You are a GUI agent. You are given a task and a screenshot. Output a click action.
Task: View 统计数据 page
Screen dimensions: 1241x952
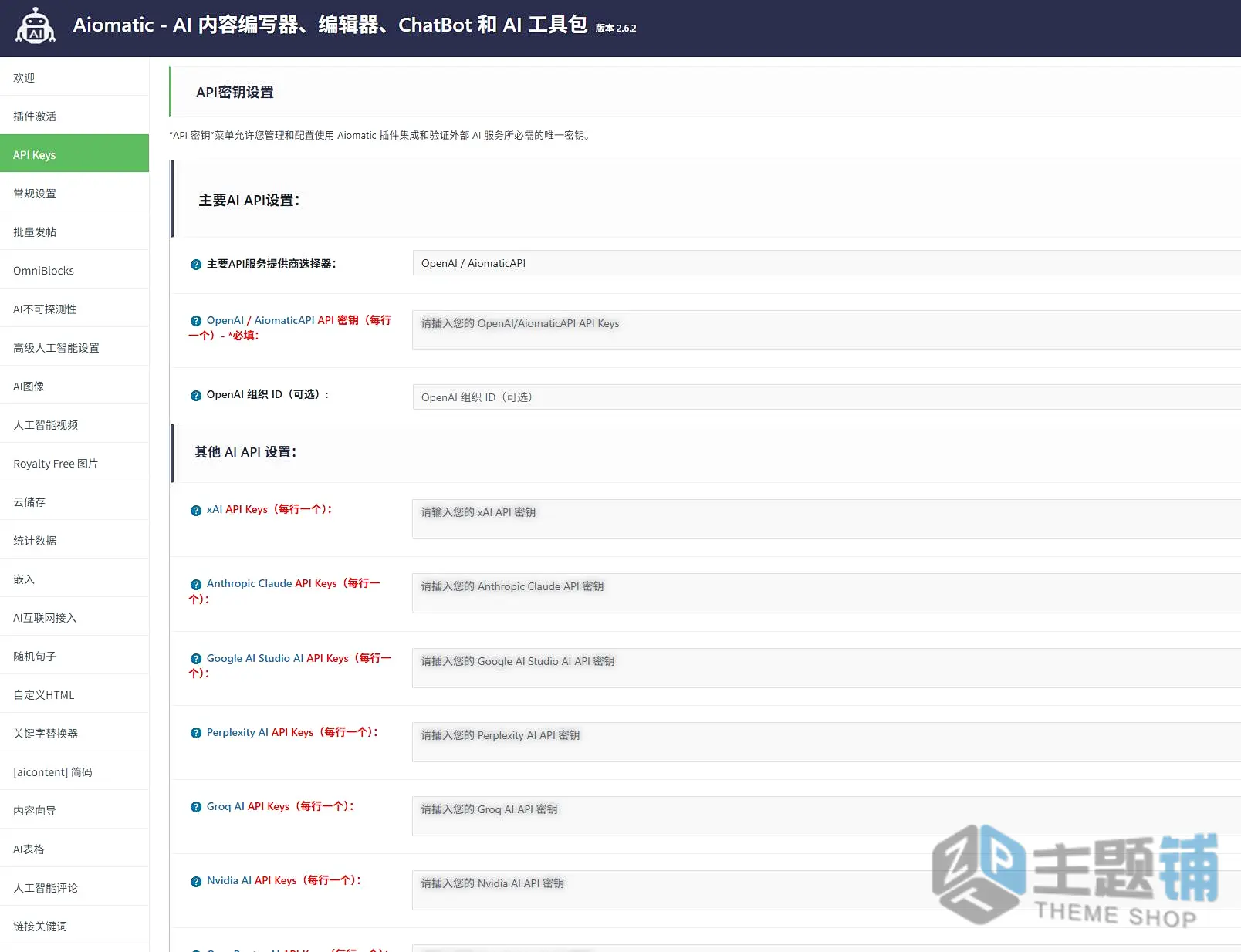(x=74, y=540)
